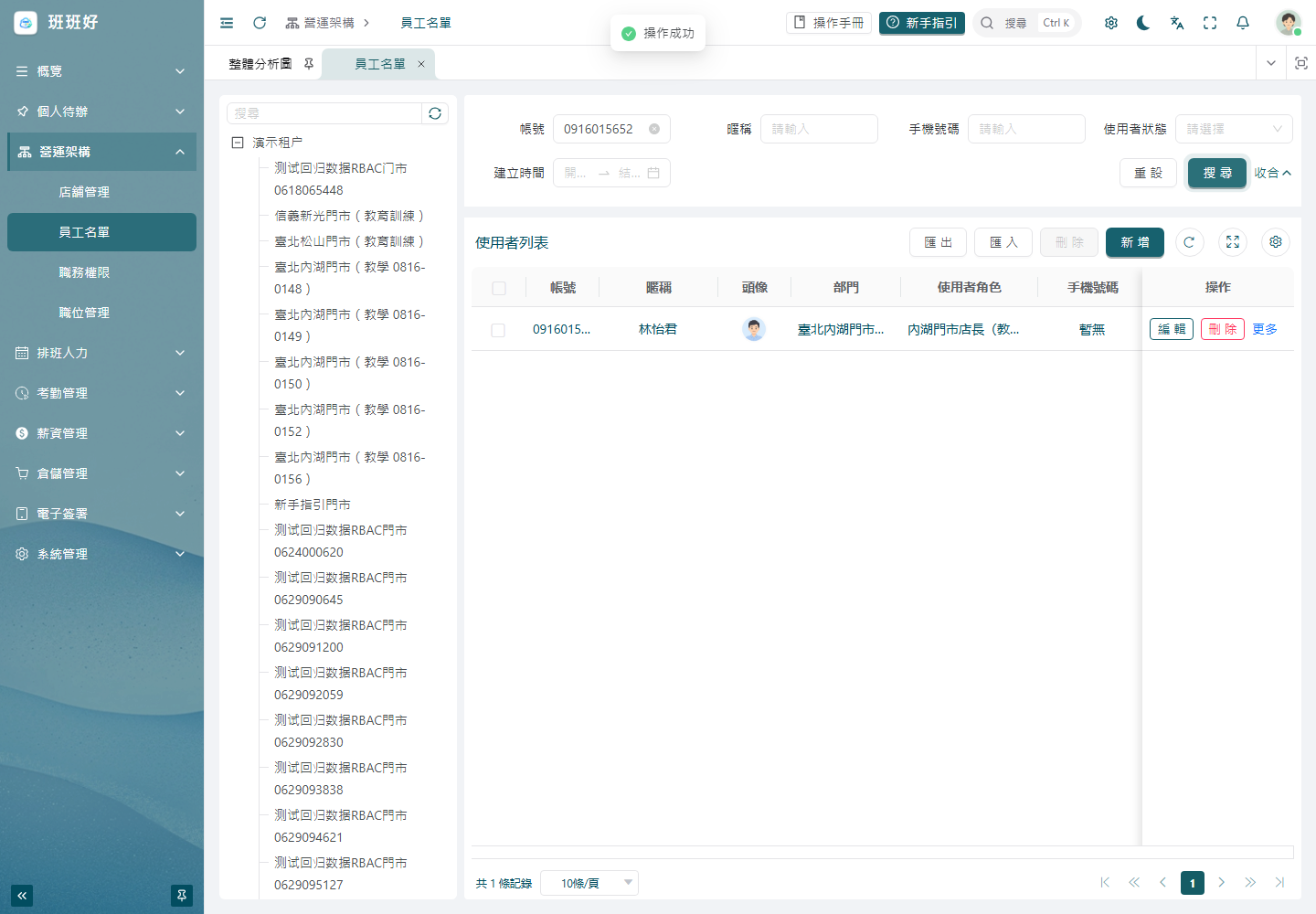Viewport: 1316px width, 914px height.
Task: Click 刪除 in 林怡君 row
Action: (1223, 329)
